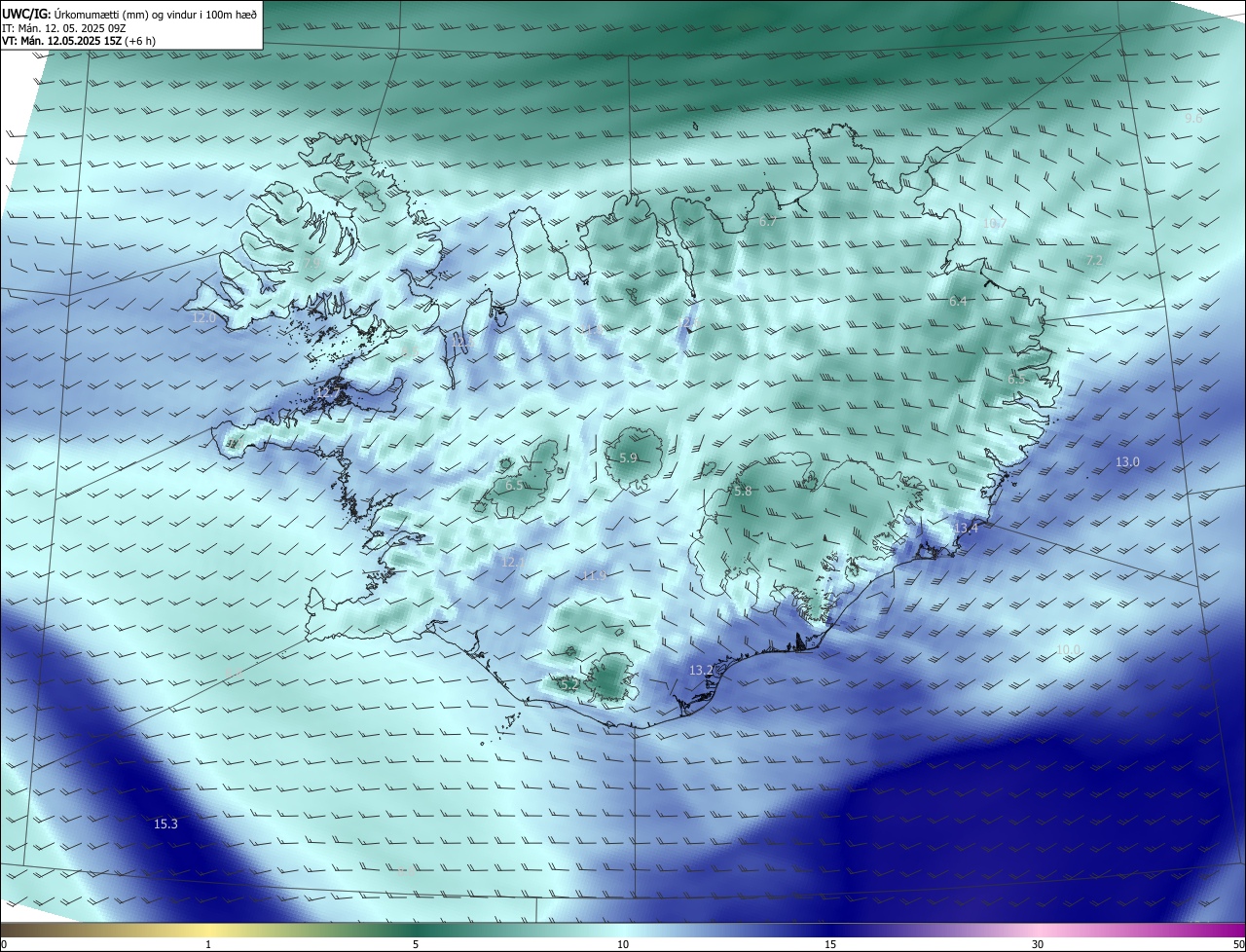Click the 5.9 value inside the central glacier

coord(628,458)
